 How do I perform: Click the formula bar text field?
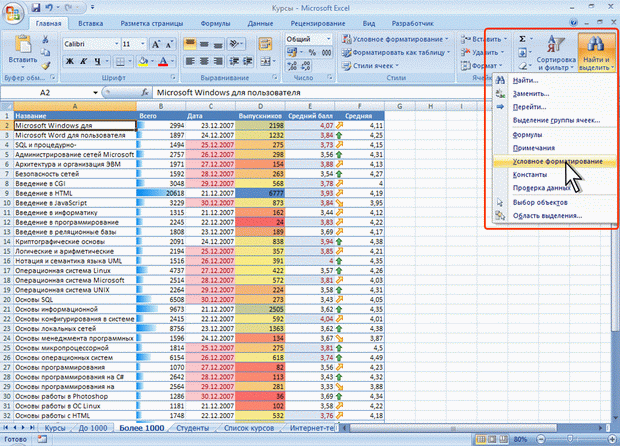(x=320, y=93)
